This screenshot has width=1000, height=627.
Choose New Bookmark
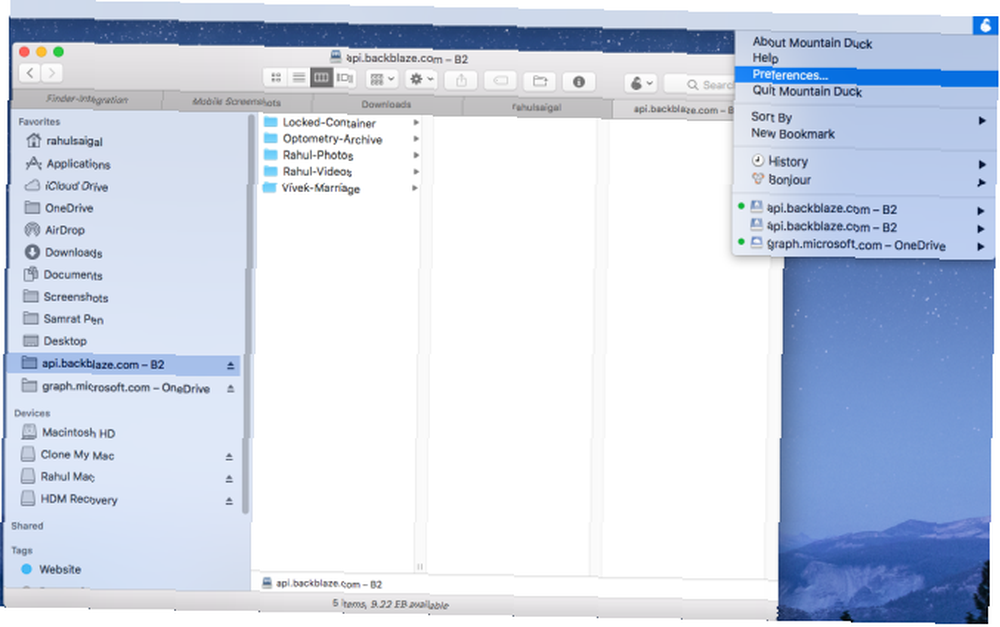tap(793, 134)
